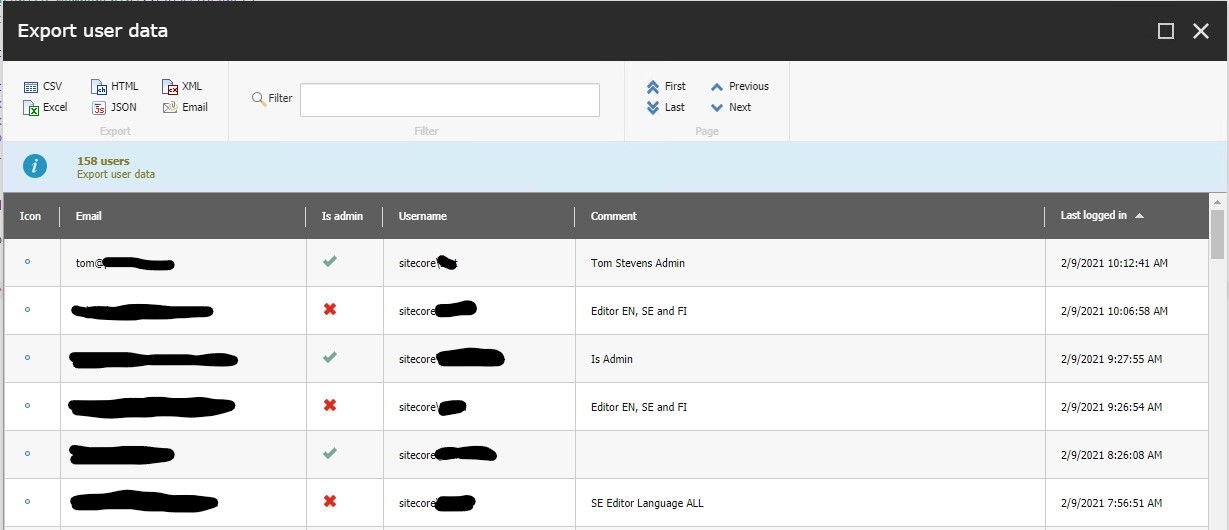Screen dimensions: 1229x530
Task: Click the magnifier Filter icon
Action: [259, 99]
